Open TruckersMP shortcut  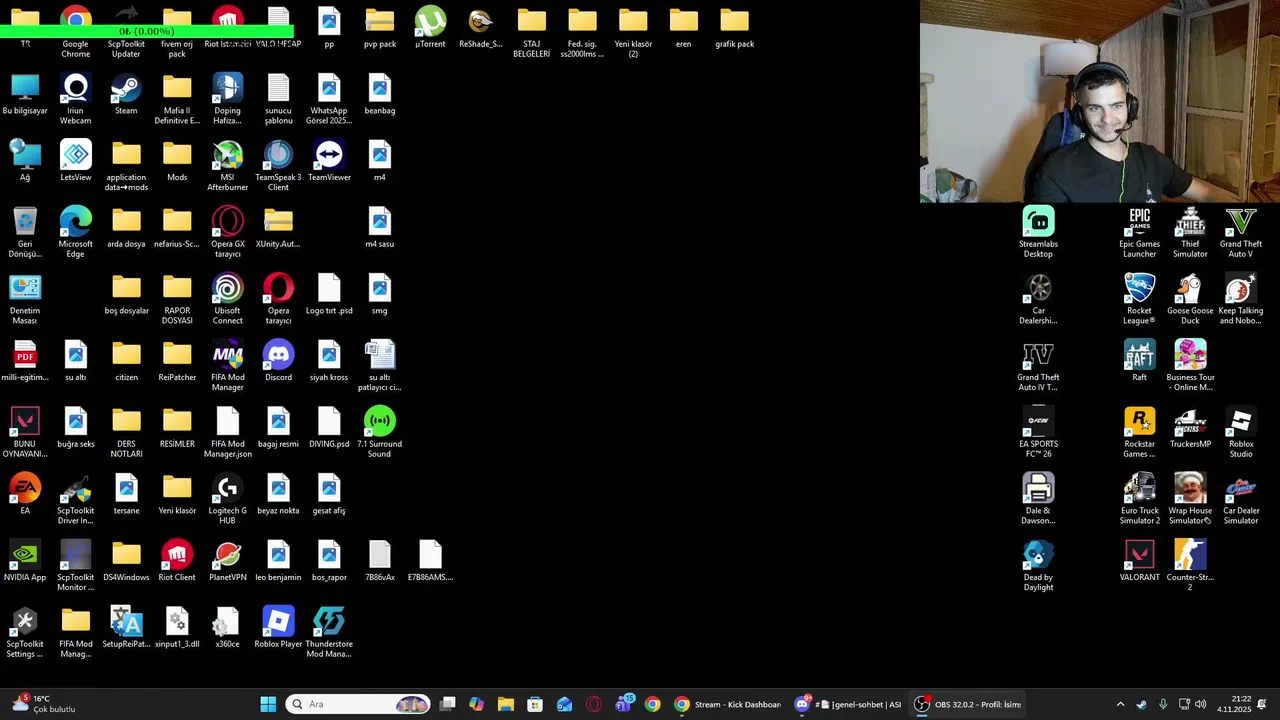pos(1190,428)
